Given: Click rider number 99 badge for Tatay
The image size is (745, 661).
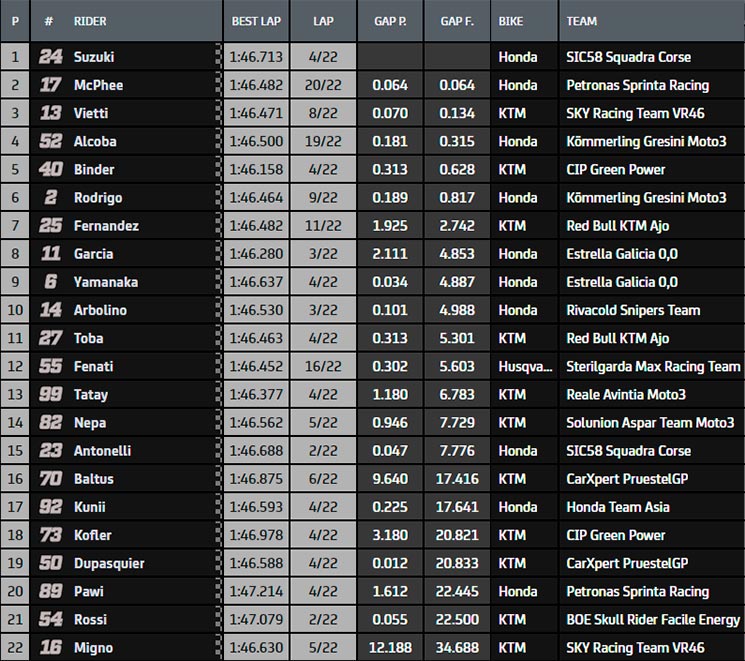Looking at the screenshot, I should [x=50, y=394].
